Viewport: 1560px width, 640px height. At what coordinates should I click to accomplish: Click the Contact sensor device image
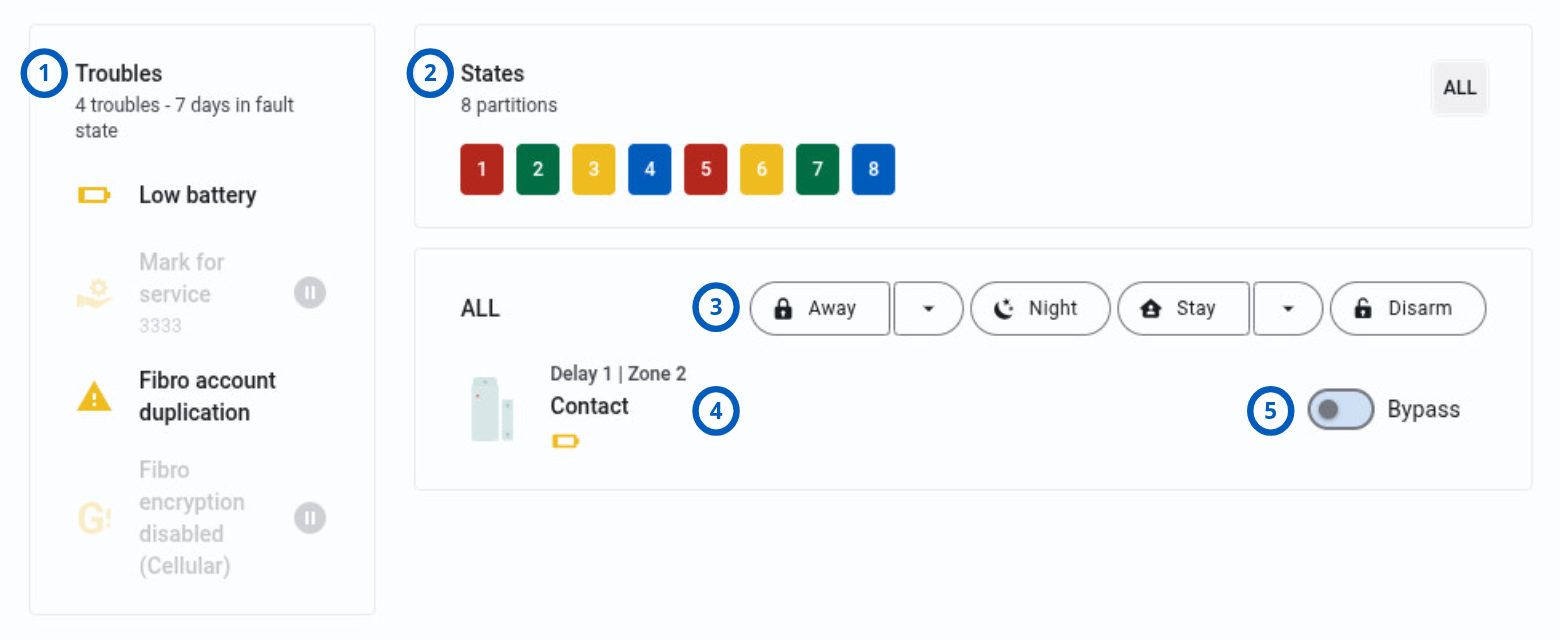[492, 409]
